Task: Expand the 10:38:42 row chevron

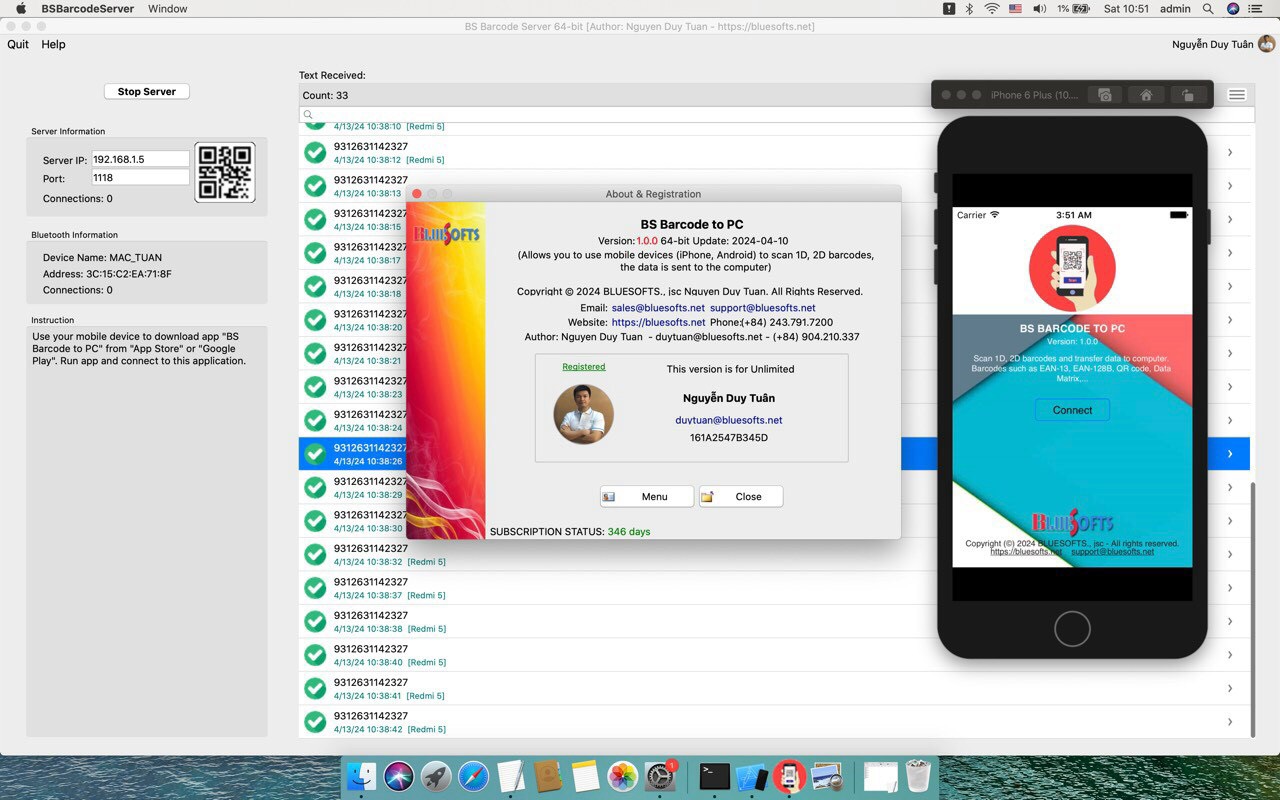Action: [1230, 721]
